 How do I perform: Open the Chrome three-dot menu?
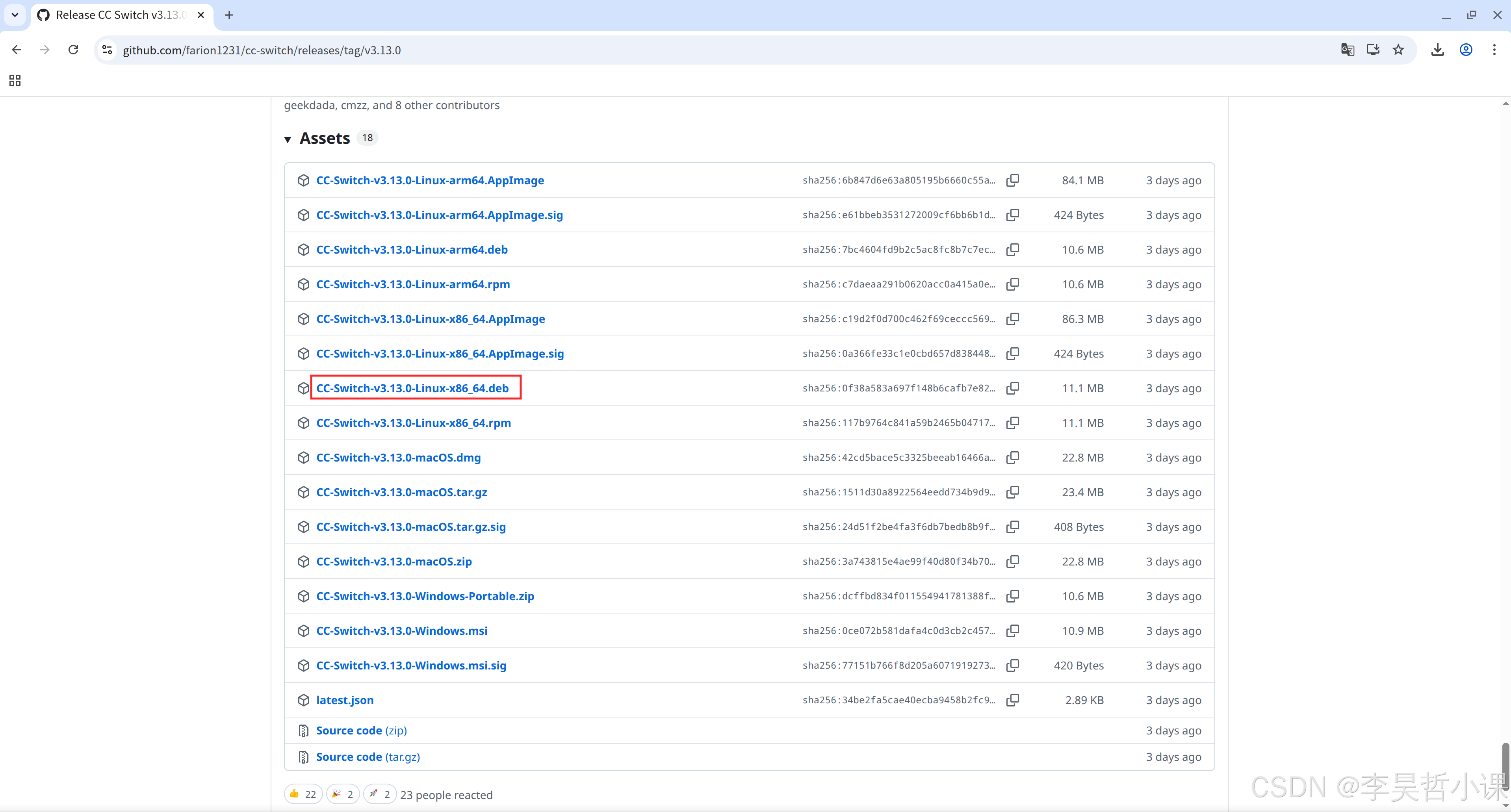point(1494,50)
